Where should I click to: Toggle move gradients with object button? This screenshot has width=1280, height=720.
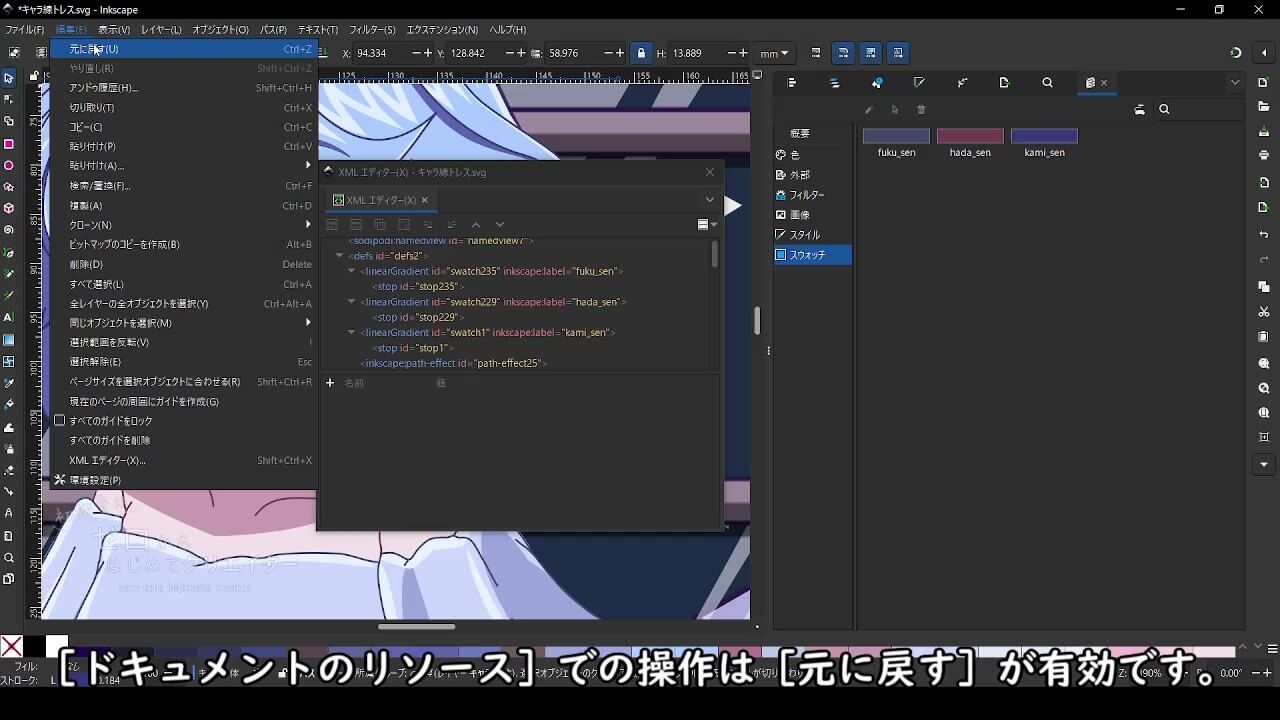(871, 53)
